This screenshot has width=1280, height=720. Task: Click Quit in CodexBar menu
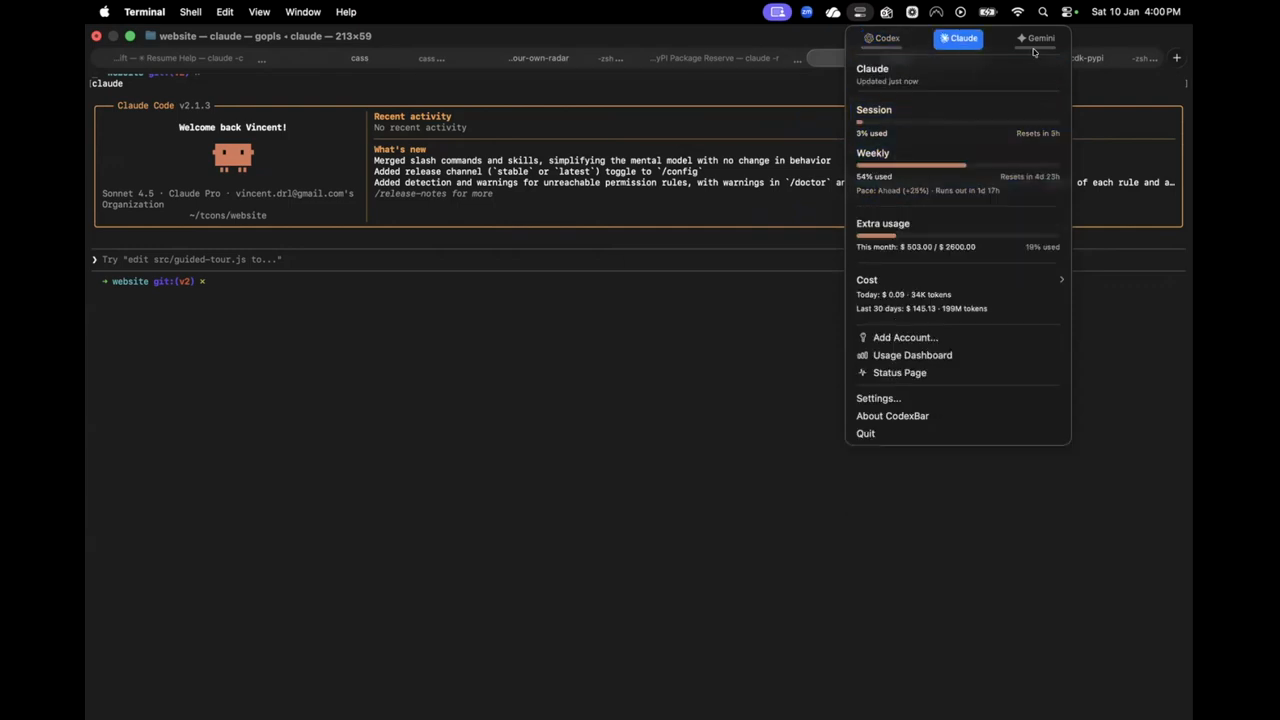coord(865,434)
